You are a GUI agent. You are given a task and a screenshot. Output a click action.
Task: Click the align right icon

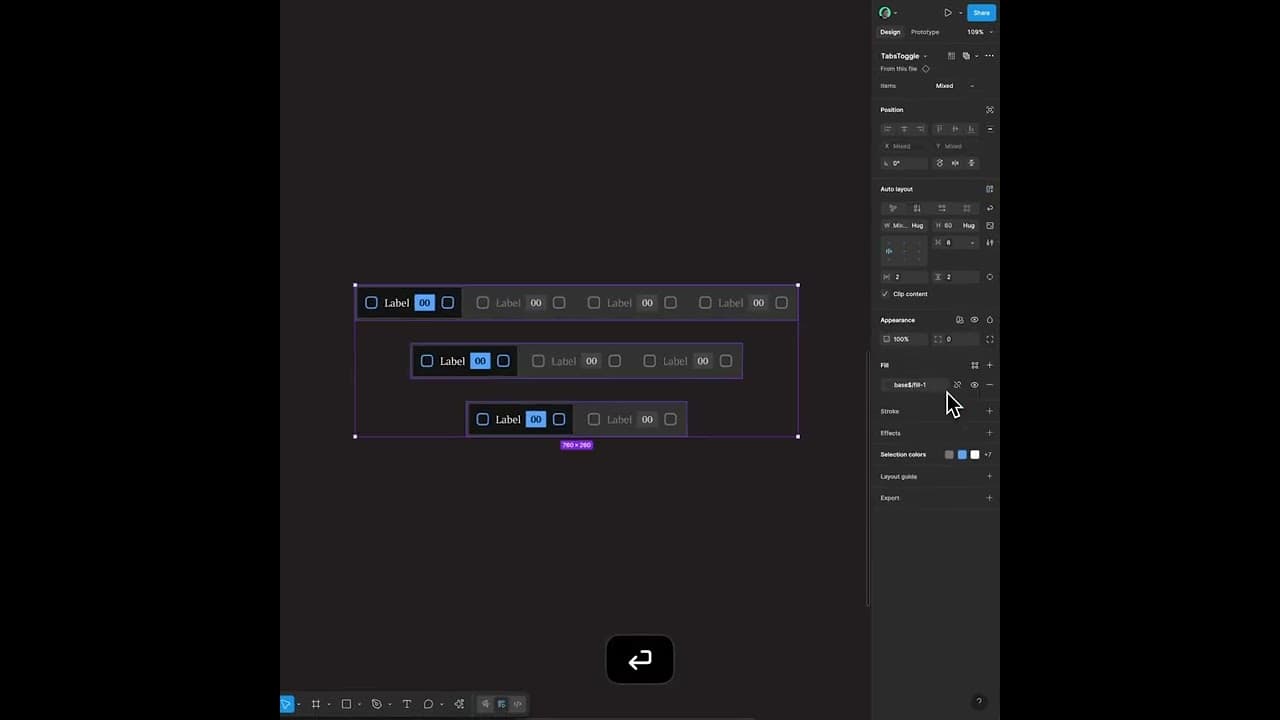point(920,129)
